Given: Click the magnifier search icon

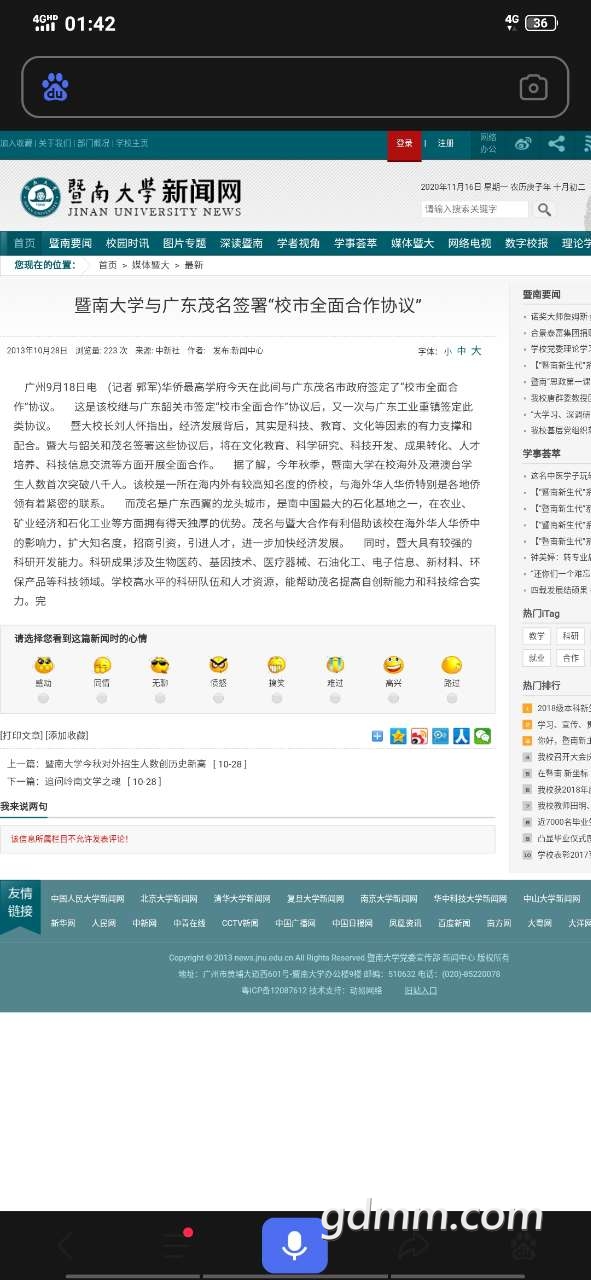Looking at the screenshot, I should tap(544, 209).
